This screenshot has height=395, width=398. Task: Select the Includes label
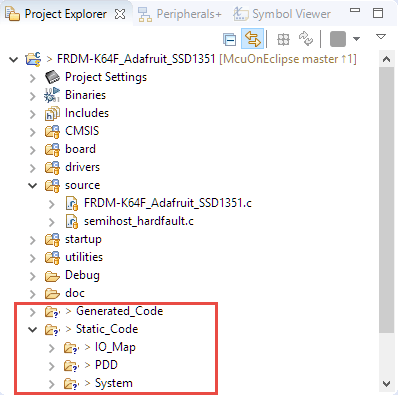87,113
